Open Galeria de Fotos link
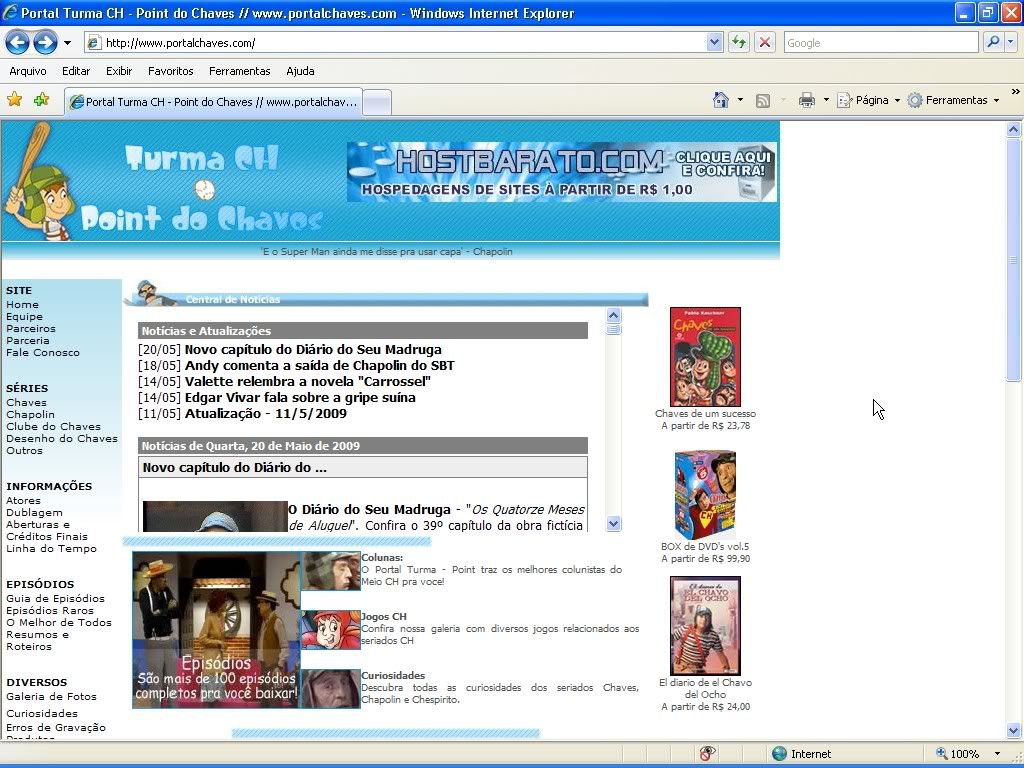The image size is (1024, 768). [x=51, y=696]
